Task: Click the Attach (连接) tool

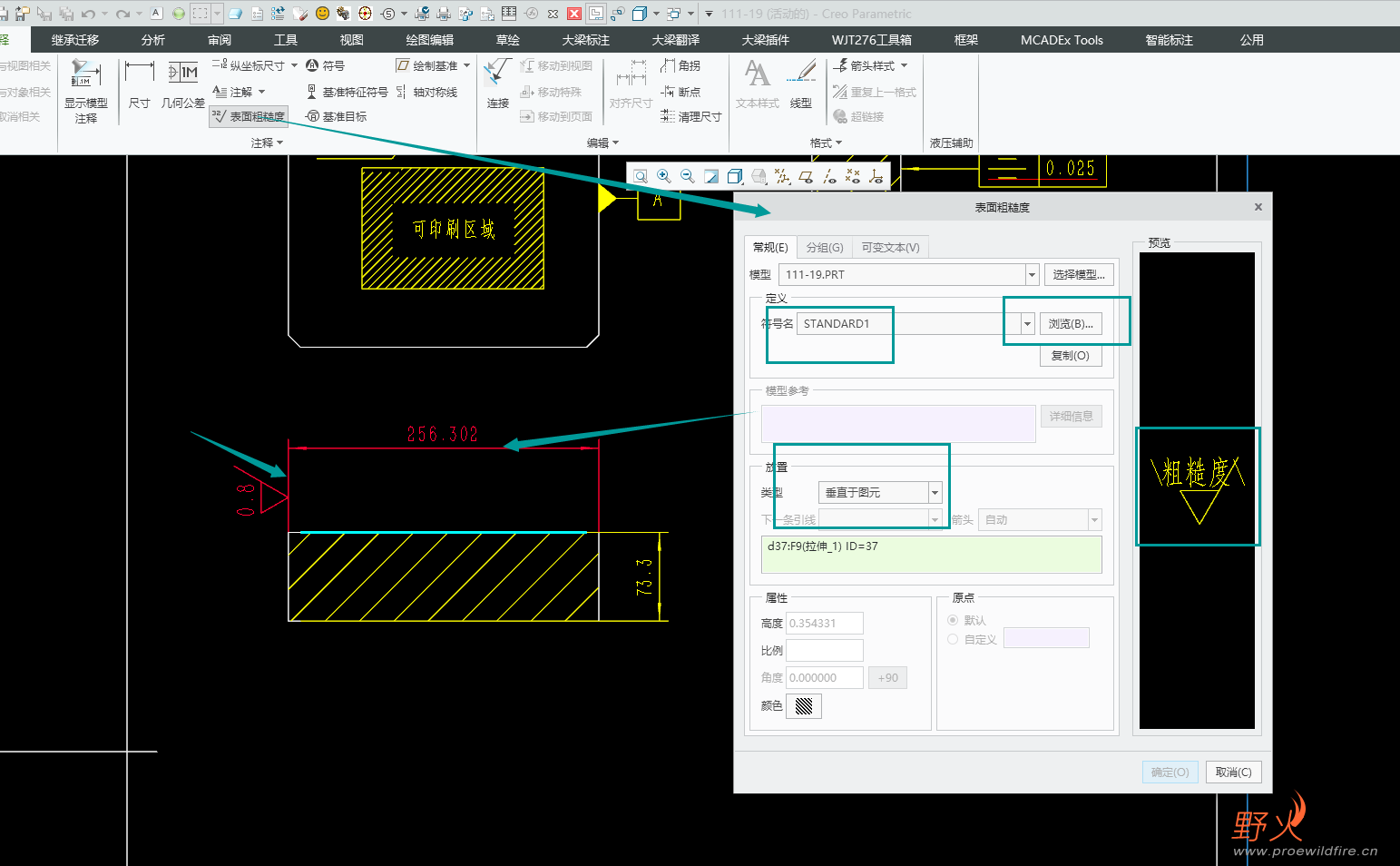Action: click(x=498, y=84)
